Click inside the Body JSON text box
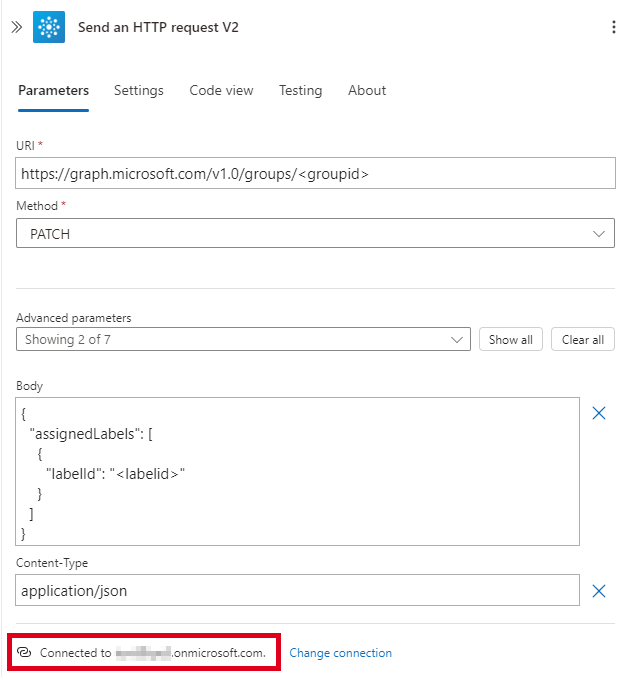This screenshot has height=677, width=628. click(297, 471)
